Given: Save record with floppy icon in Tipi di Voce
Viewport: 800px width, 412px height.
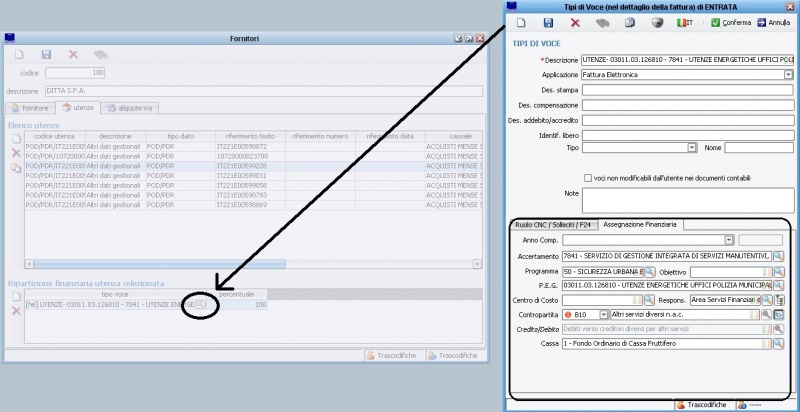Looking at the screenshot, I should pos(548,23).
